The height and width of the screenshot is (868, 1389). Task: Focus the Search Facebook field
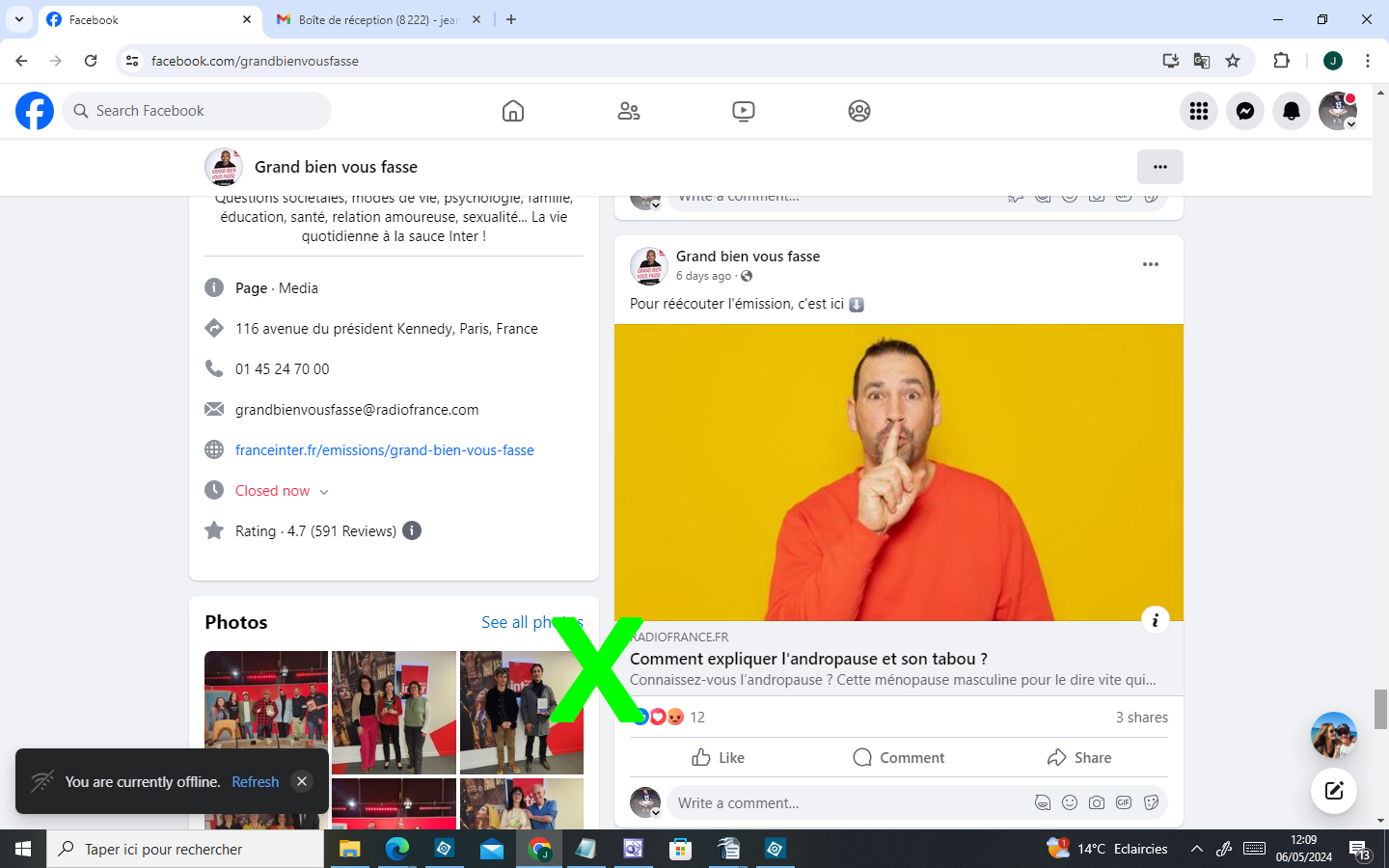197,111
